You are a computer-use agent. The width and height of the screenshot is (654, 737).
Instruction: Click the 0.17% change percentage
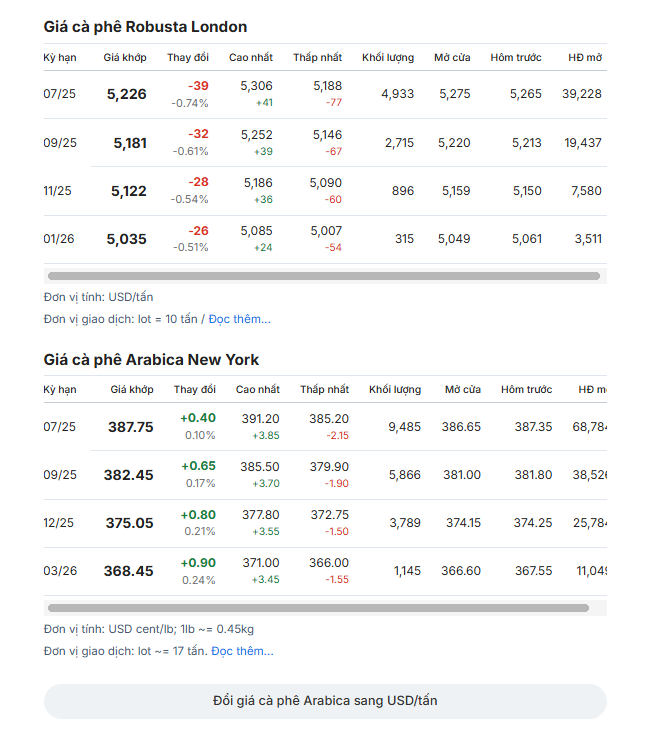200,483
